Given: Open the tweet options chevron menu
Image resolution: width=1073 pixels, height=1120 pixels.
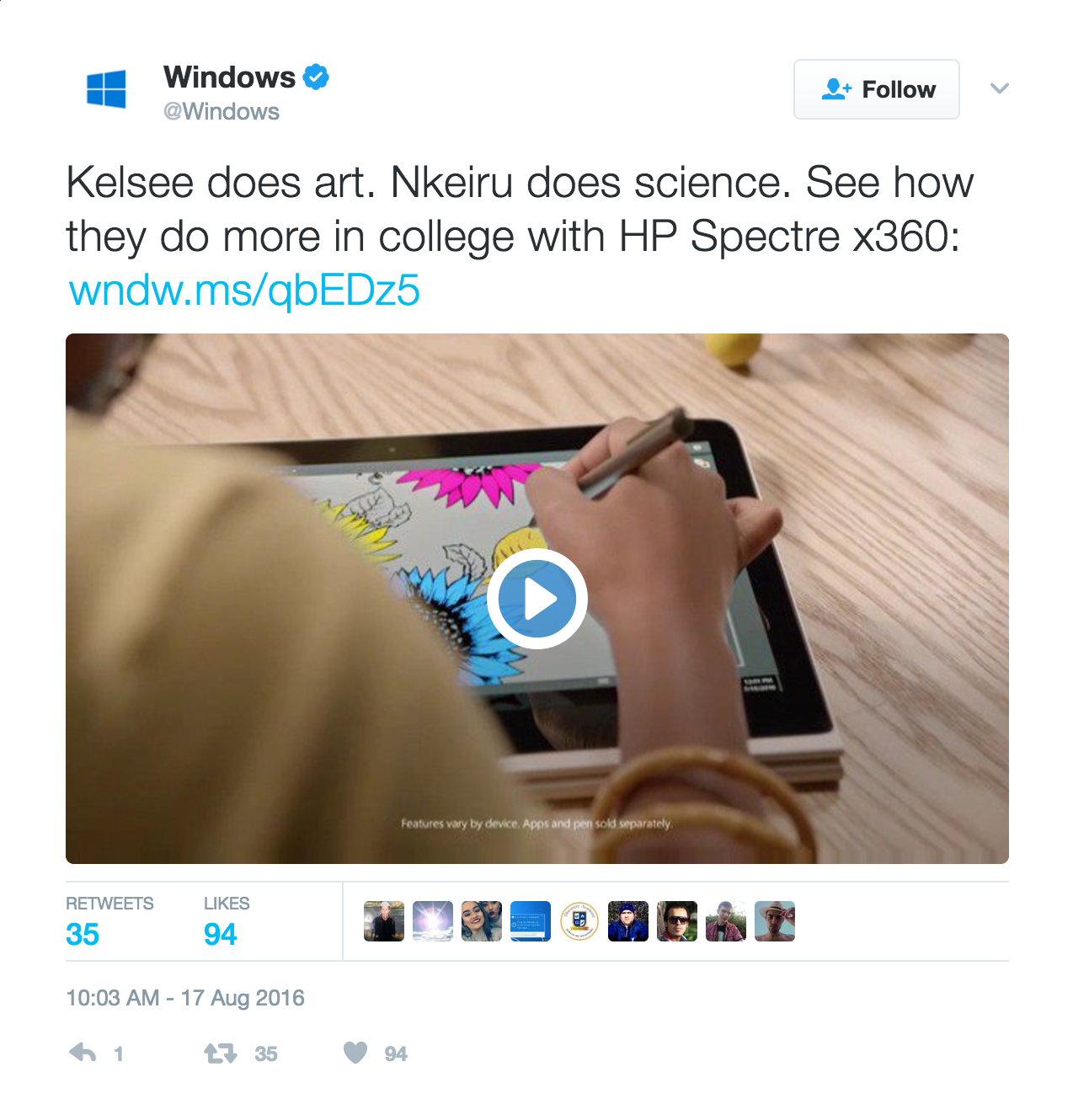Looking at the screenshot, I should point(999,88).
